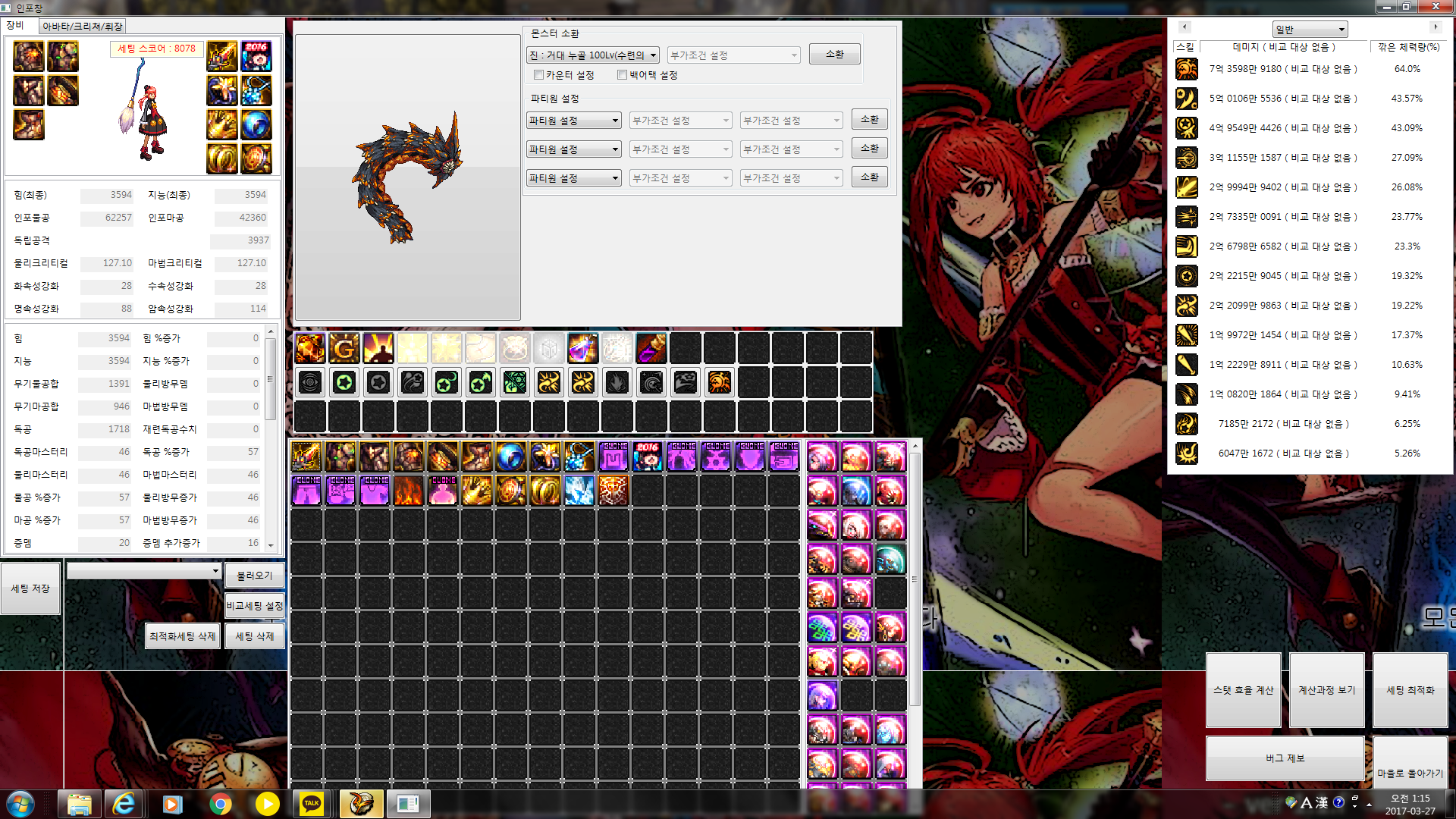Click the golden G buff icon
Screen dimensions: 1456x819
pyautogui.click(x=344, y=349)
